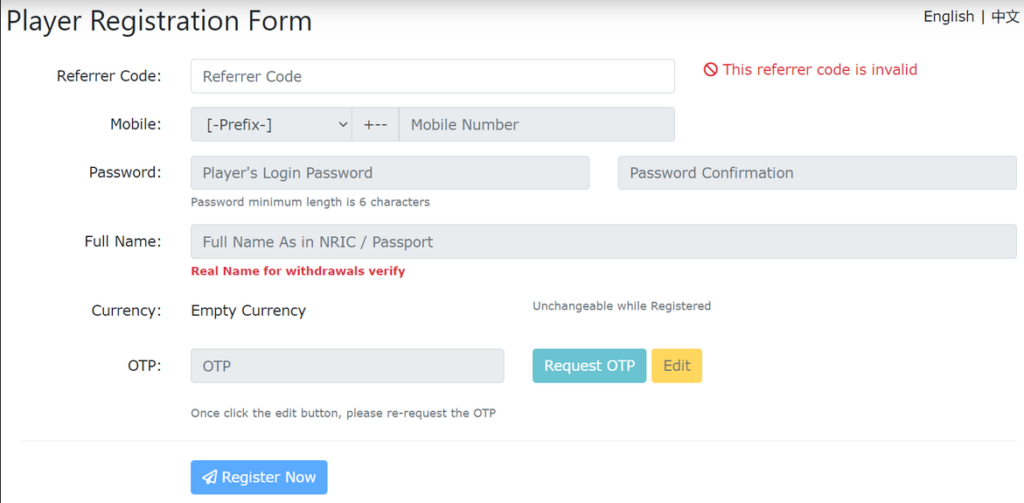Switch language to English
1024x503 pixels.
tap(948, 17)
